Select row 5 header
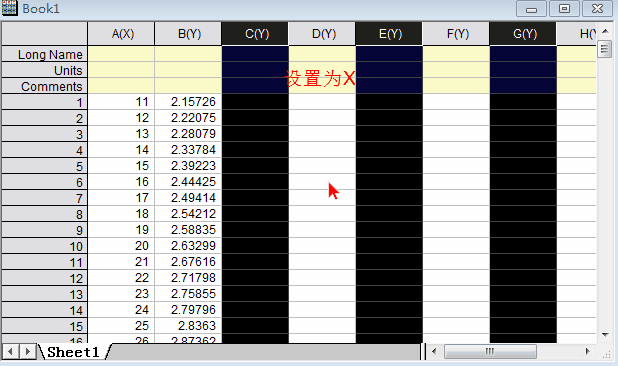618x366 pixels. point(45,166)
